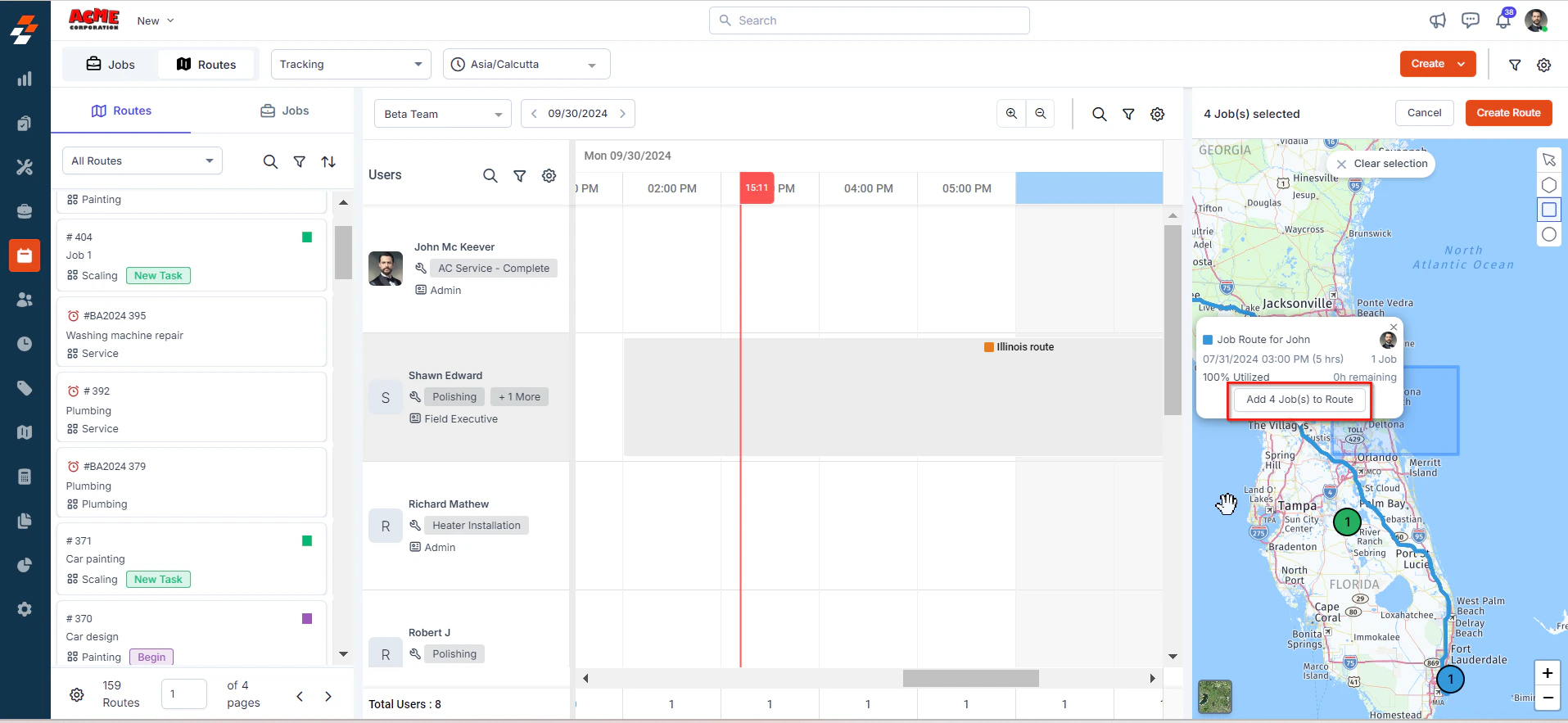Toggle the rectangle selection tool on map
Viewport: 1568px width, 723px height.
(1548, 210)
